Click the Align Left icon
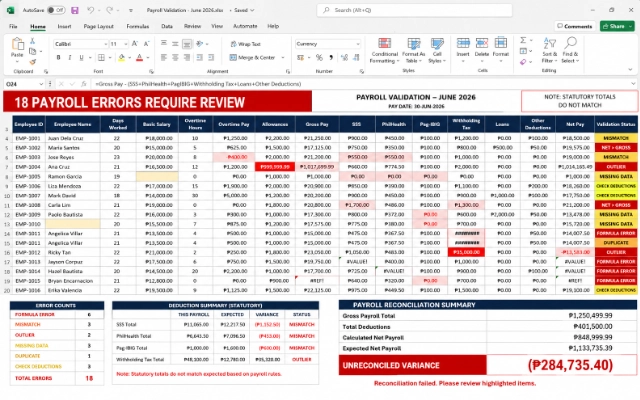The width and height of the screenshot is (640, 400). click(x=164, y=58)
